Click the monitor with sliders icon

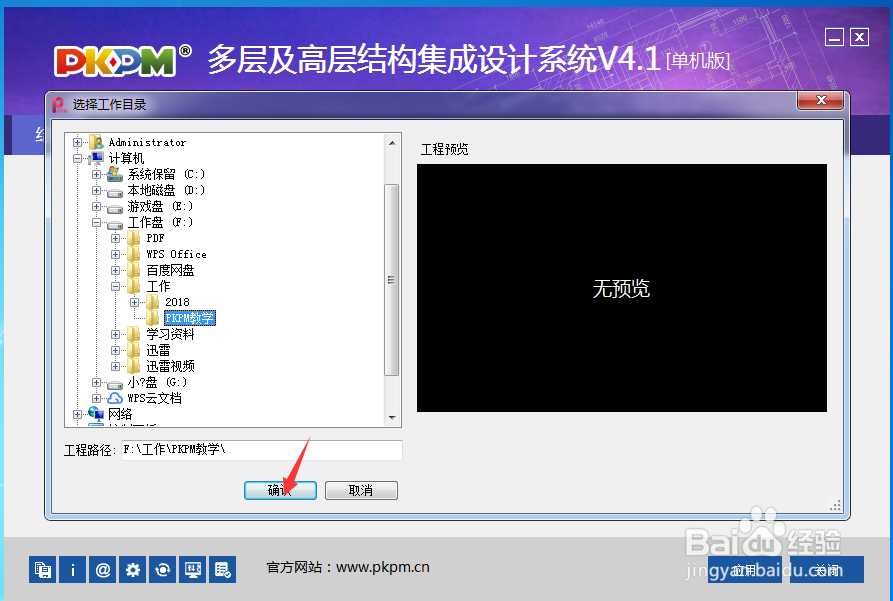(192, 569)
